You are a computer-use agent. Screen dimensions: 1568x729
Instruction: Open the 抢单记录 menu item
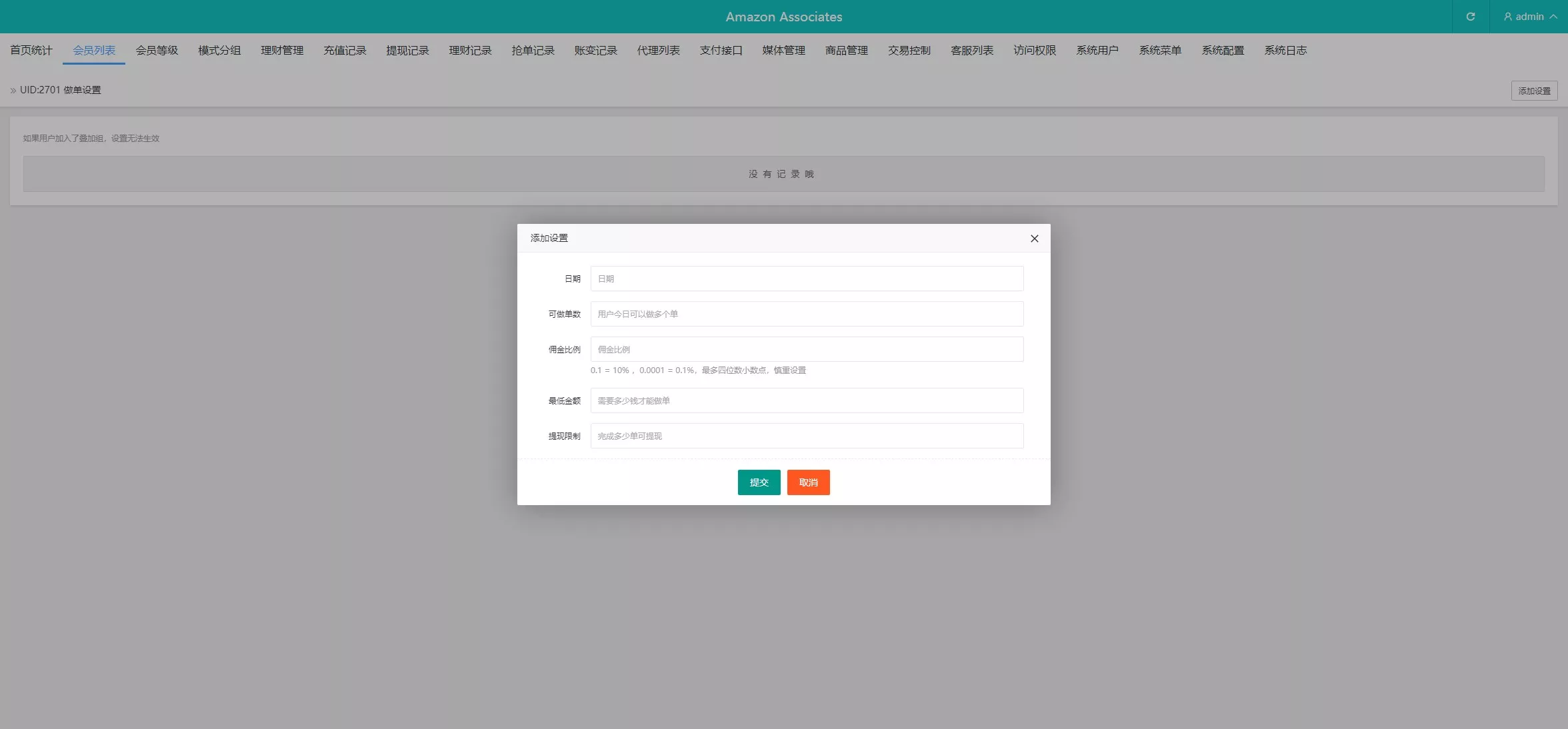(533, 51)
